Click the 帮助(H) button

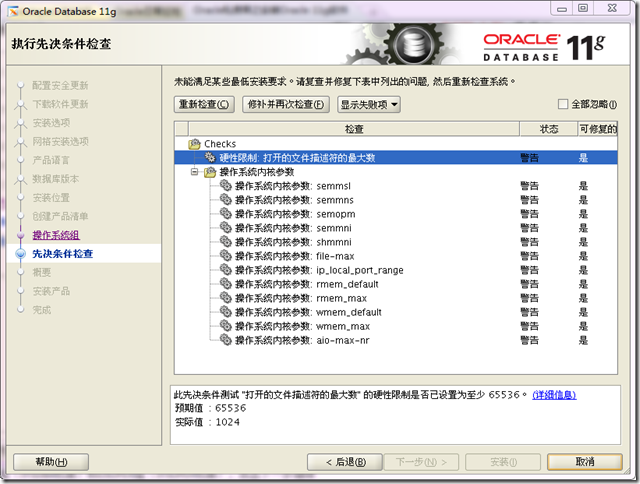pyautogui.click(x=51, y=462)
